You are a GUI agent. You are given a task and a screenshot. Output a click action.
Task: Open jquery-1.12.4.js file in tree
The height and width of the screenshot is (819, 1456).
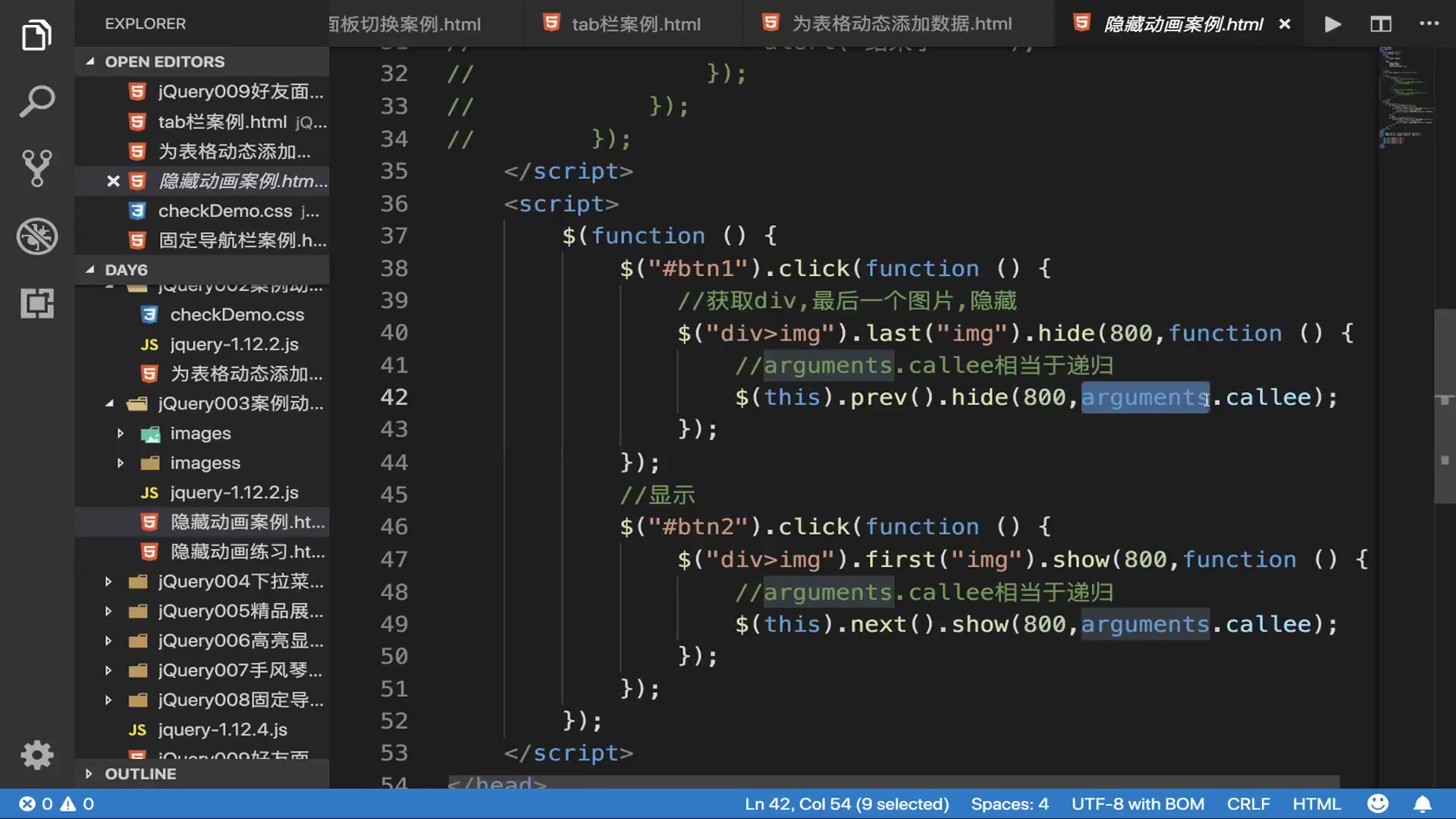[202, 730]
